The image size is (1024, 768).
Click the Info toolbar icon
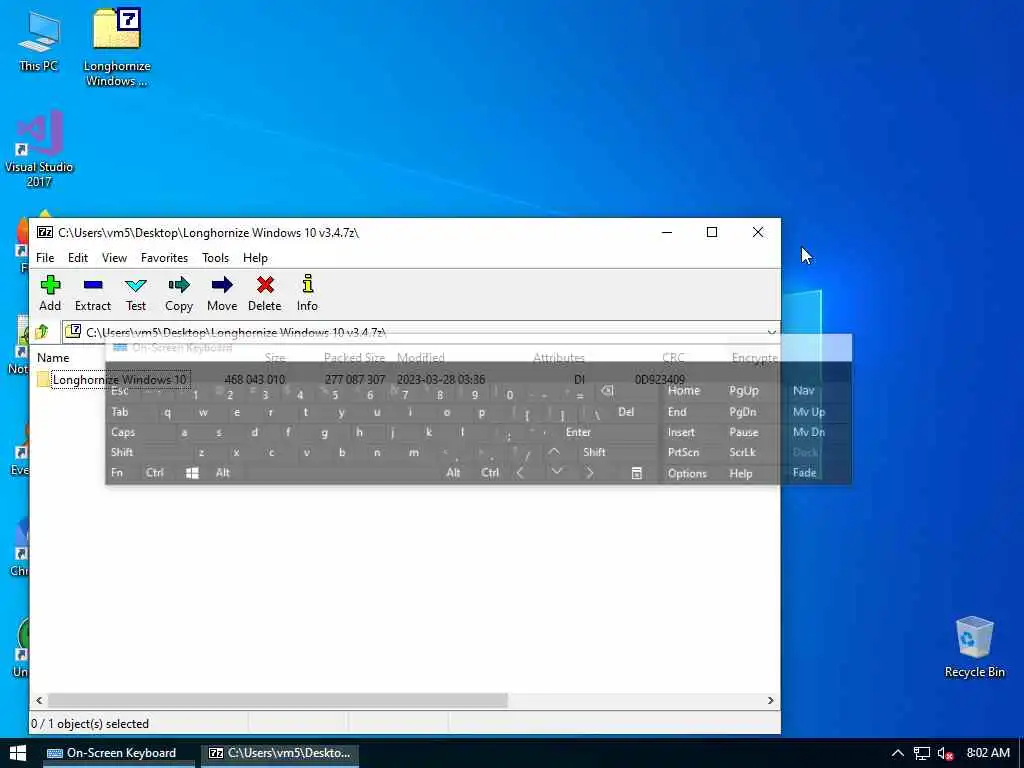point(307,293)
